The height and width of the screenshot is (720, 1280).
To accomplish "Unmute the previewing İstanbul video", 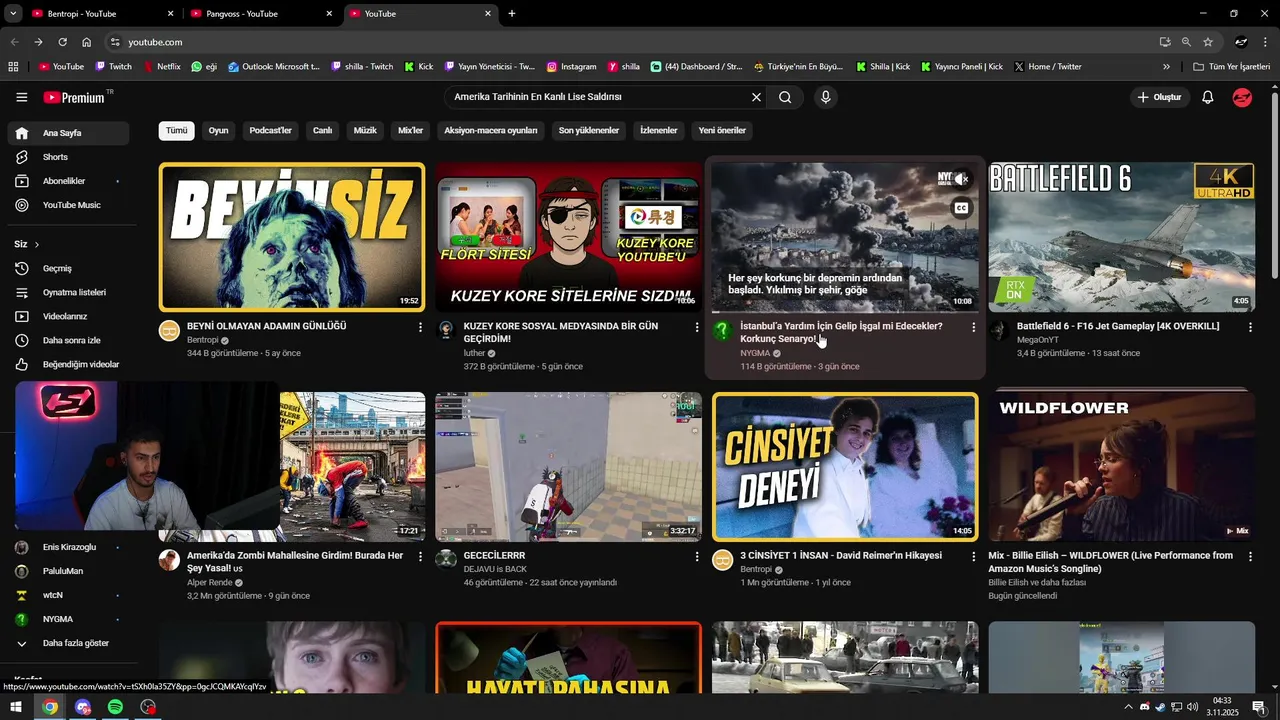I will point(961,180).
